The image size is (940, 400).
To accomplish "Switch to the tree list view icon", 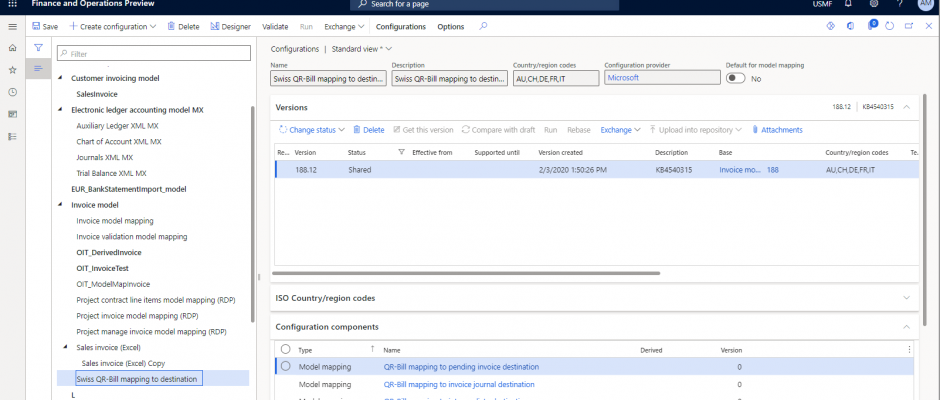I will click(38, 69).
